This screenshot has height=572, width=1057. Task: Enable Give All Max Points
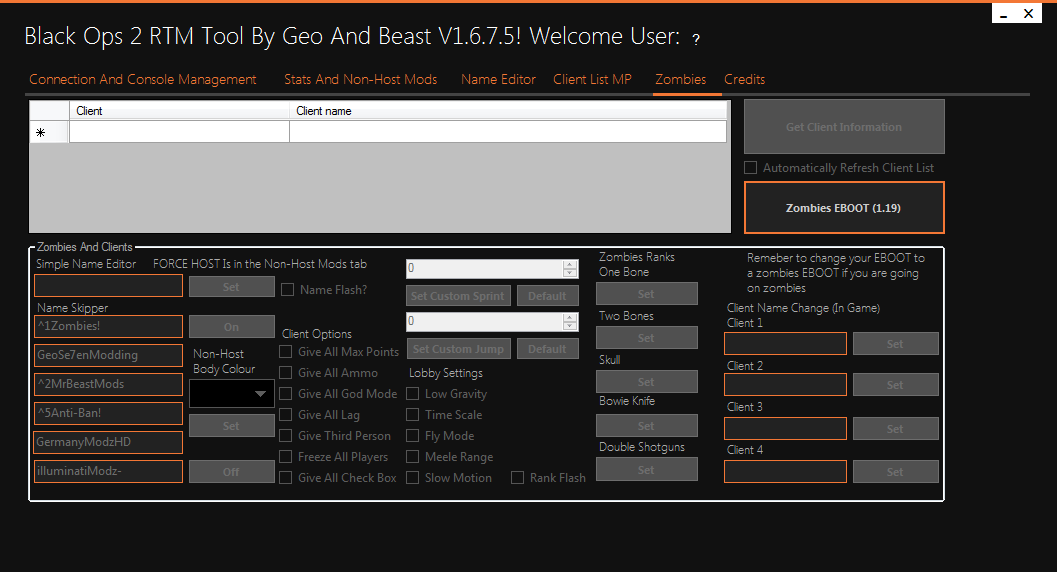click(286, 352)
